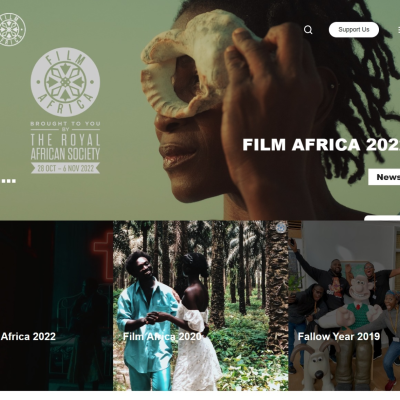This screenshot has width=400, height=400.
Task: Open the FILM AFRICA 2022 hero heading
Action: point(321,145)
